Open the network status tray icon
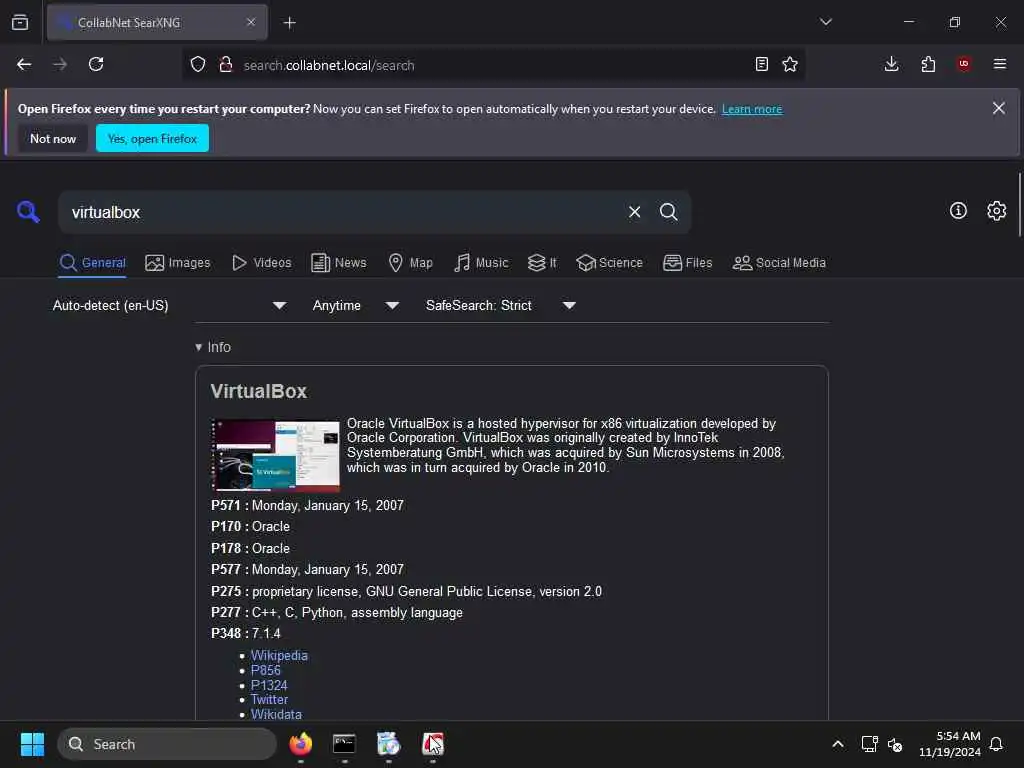 (x=869, y=744)
